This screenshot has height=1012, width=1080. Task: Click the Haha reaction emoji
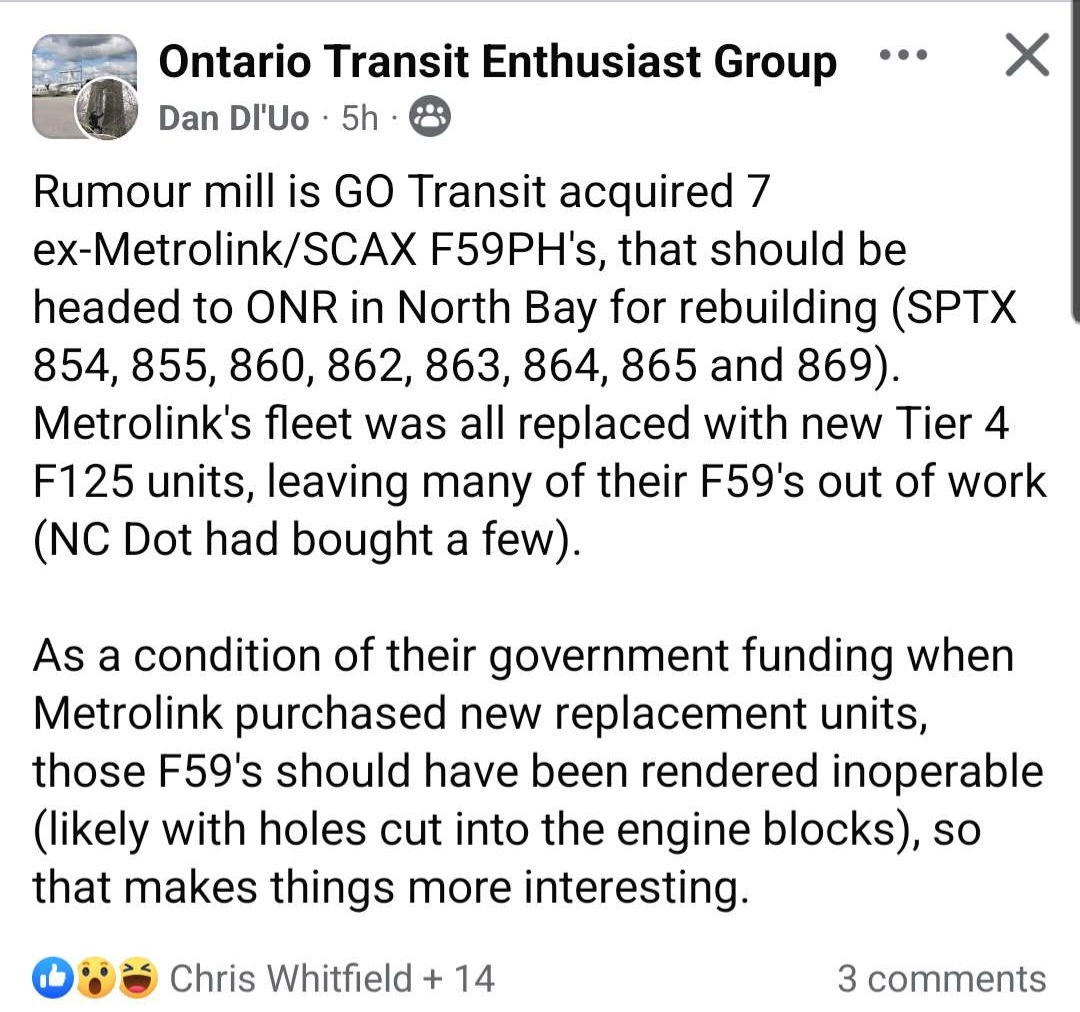(x=137, y=978)
